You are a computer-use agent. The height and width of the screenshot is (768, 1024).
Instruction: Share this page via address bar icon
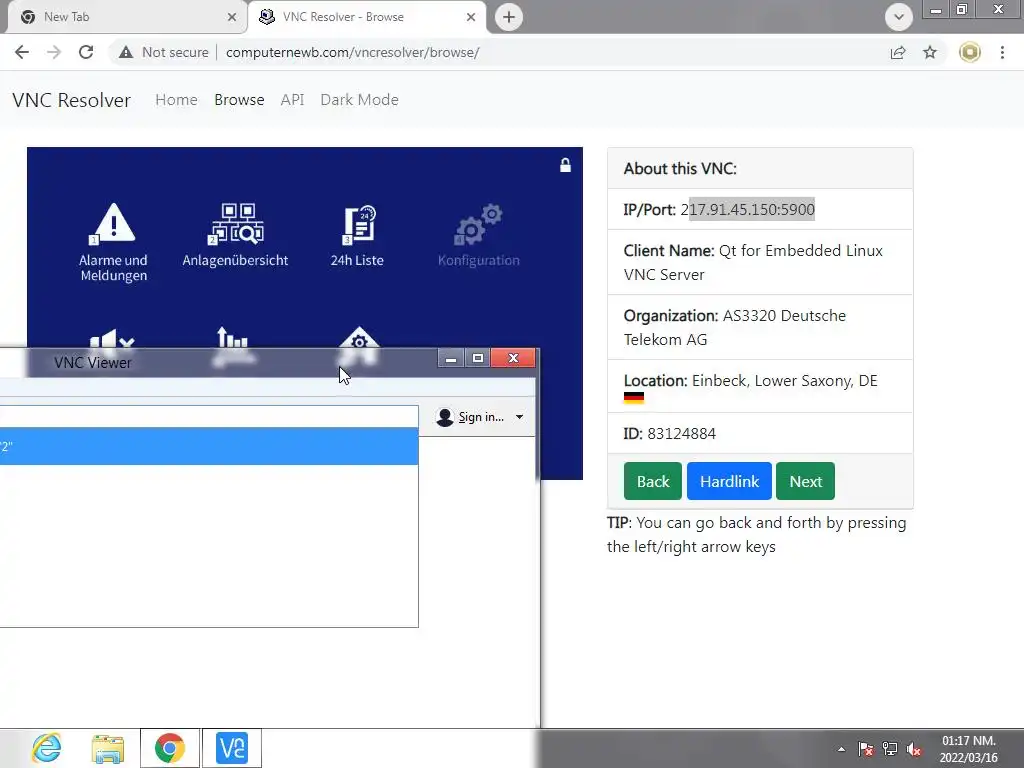click(898, 52)
